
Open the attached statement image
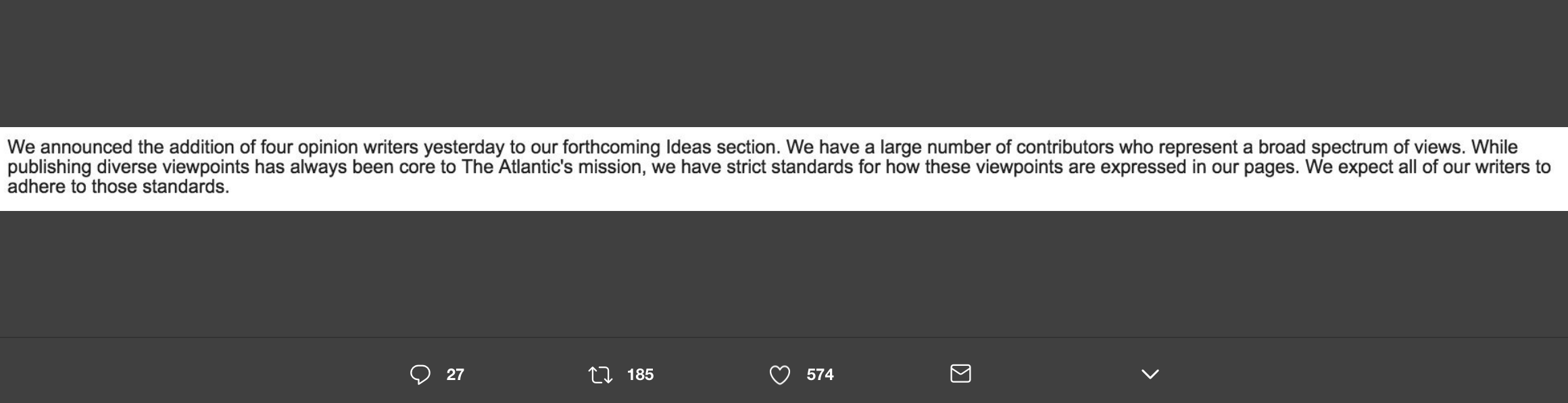coord(784,168)
